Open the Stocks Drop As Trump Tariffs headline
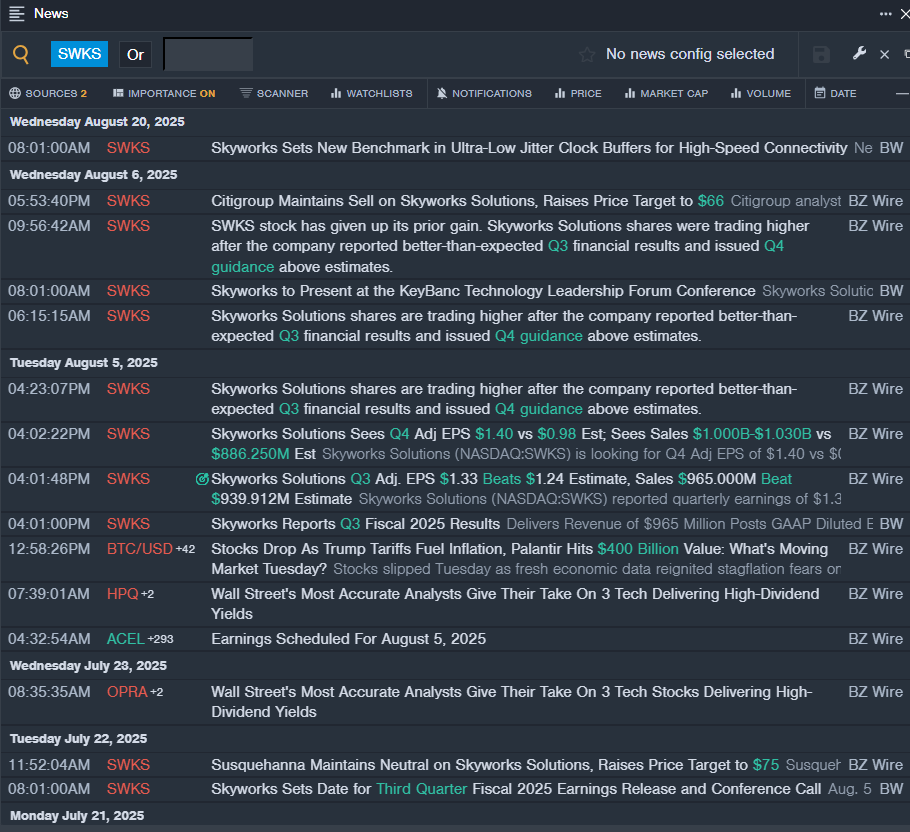 (x=519, y=559)
